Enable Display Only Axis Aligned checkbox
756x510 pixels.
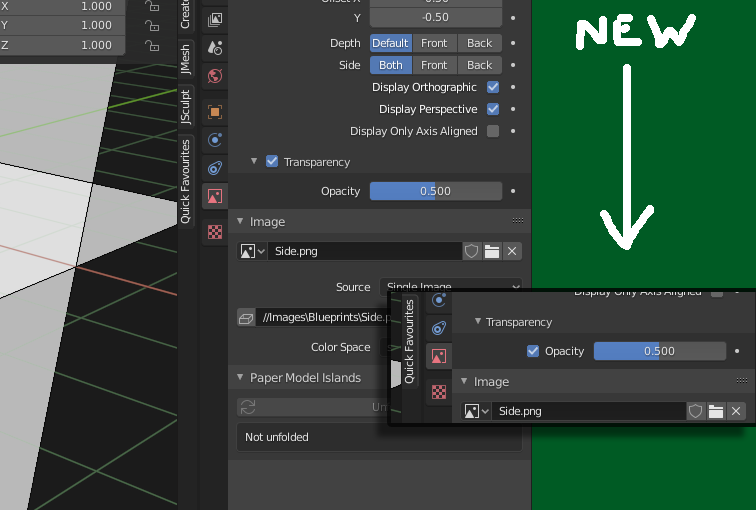tap(493, 131)
